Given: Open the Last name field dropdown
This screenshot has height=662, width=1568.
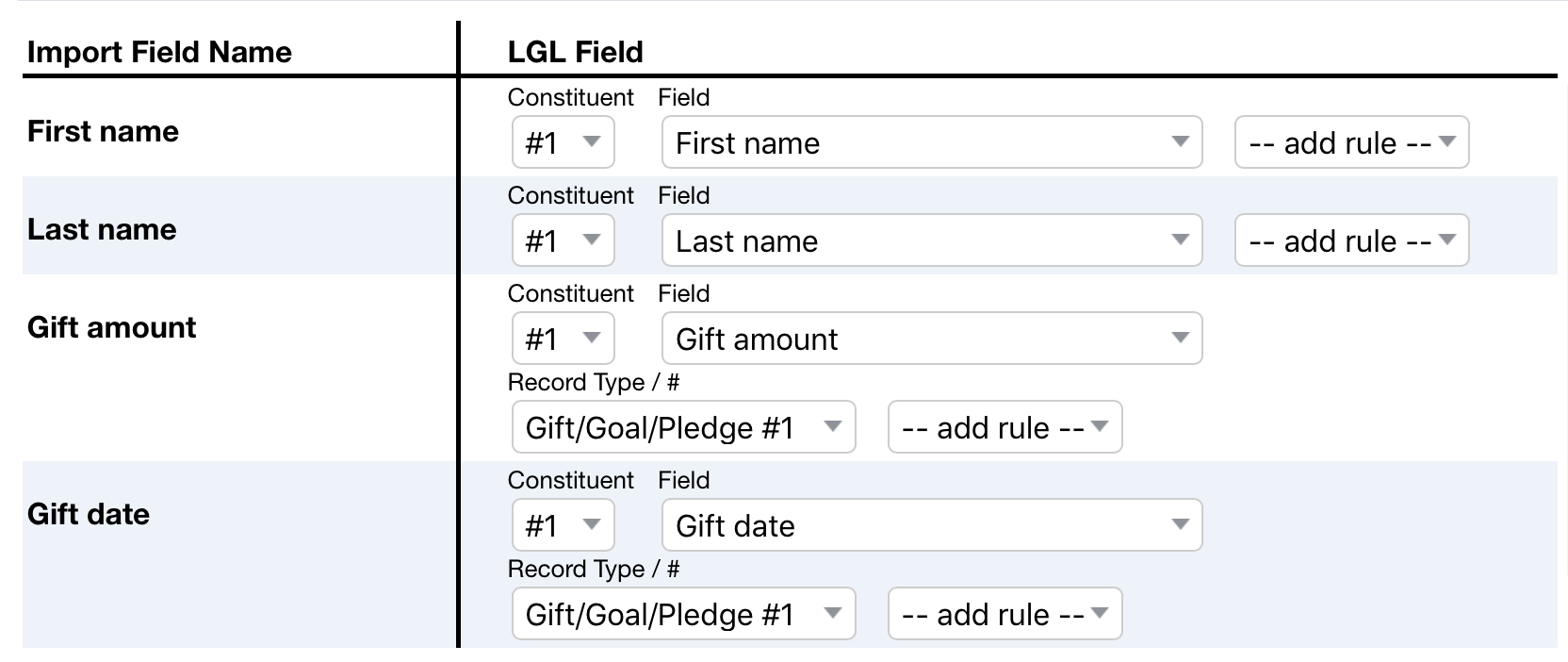Looking at the screenshot, I should pos(932,240).
